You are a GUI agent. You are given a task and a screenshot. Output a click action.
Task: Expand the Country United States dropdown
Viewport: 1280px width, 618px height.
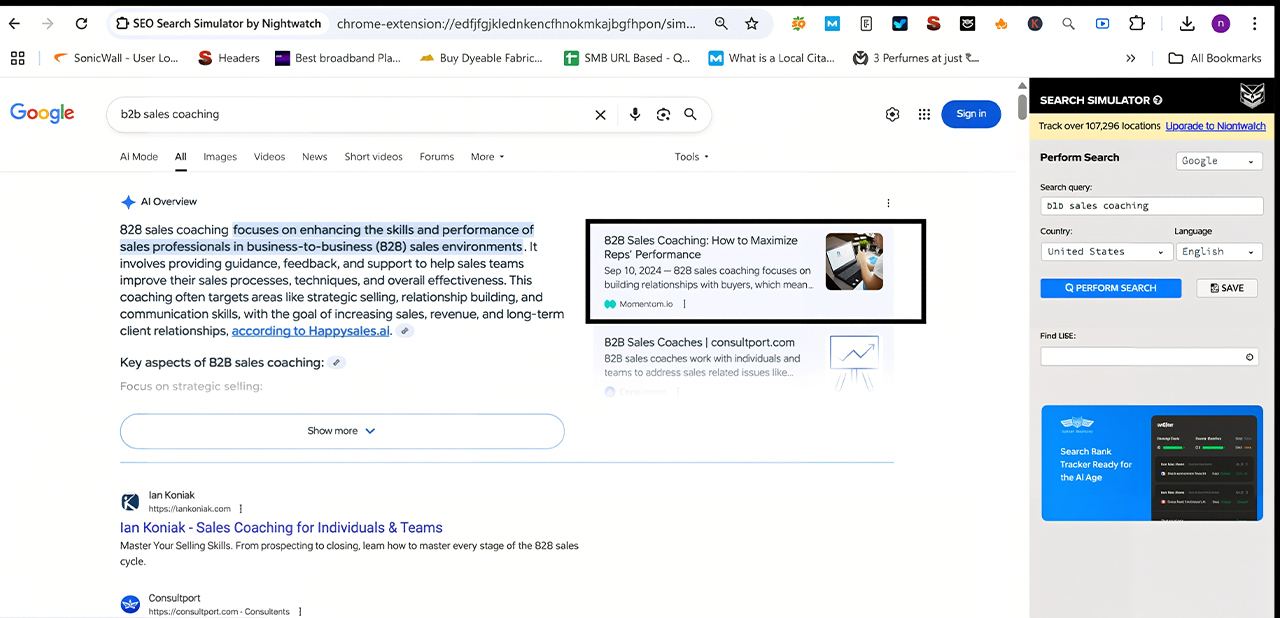point(1106,252)
